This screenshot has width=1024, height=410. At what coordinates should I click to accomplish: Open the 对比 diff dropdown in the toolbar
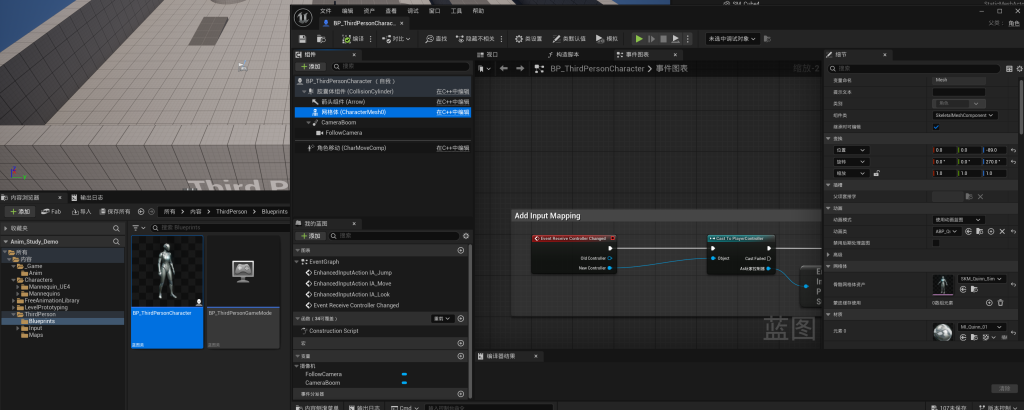click(x=396, y=39)
